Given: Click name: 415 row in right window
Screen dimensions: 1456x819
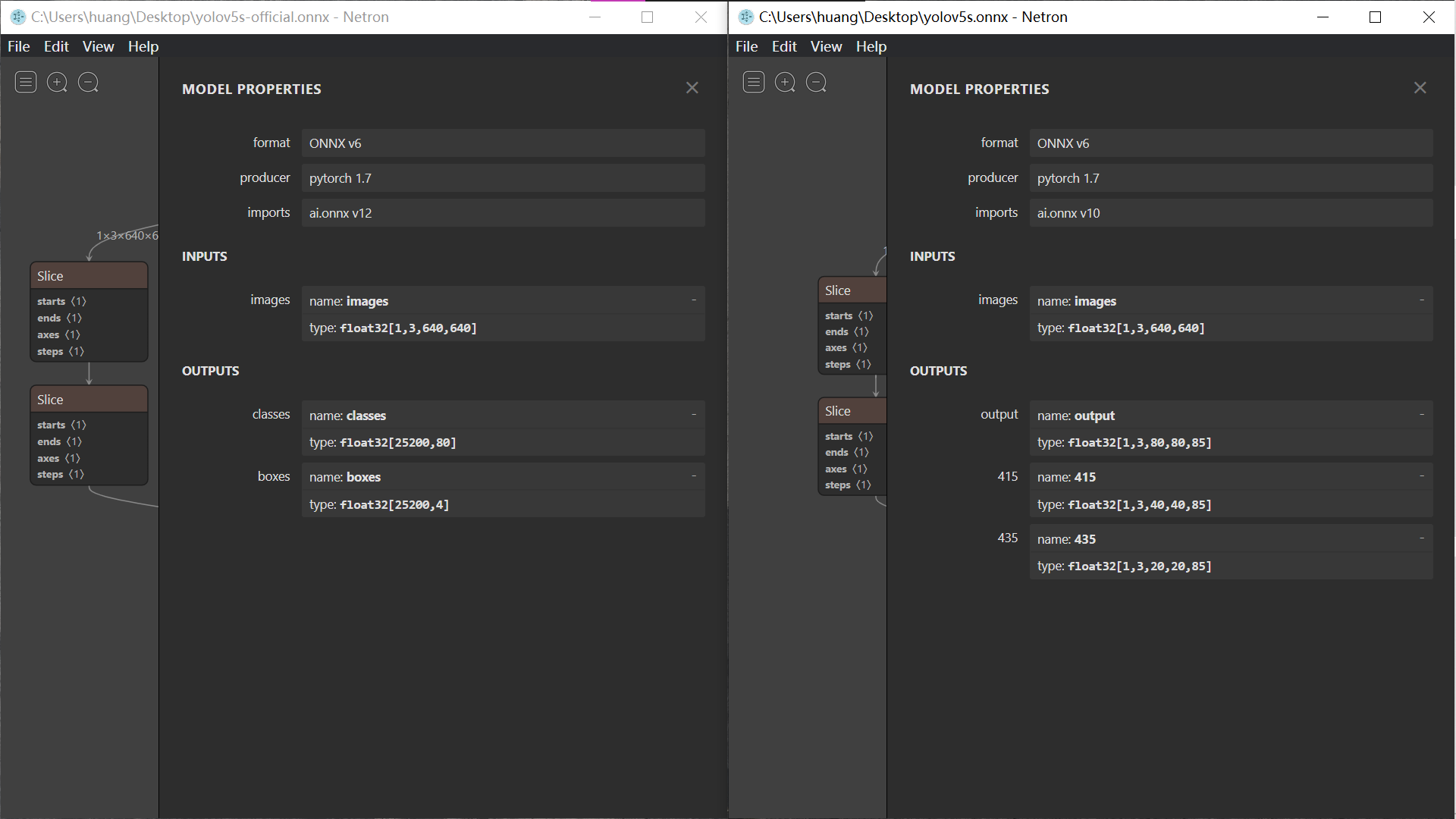Looking at the screenshot, I should (x=1232, y=477).
